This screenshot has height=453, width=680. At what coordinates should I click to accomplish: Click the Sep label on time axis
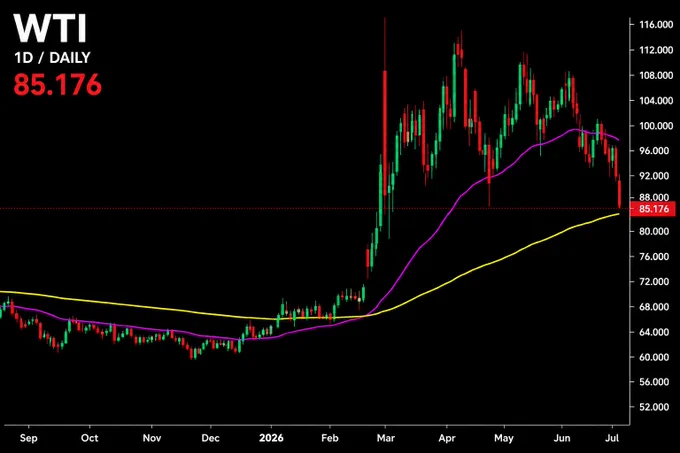(x=29, y=438)
